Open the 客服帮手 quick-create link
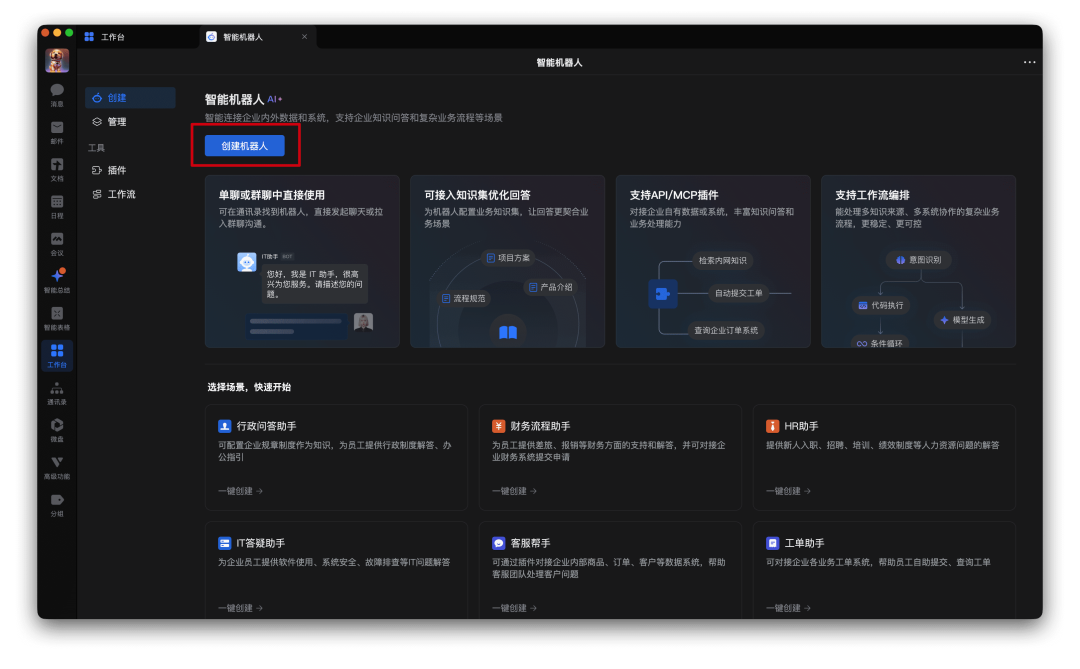Viewport: 1080px width, 669px height. coord(511,607)
